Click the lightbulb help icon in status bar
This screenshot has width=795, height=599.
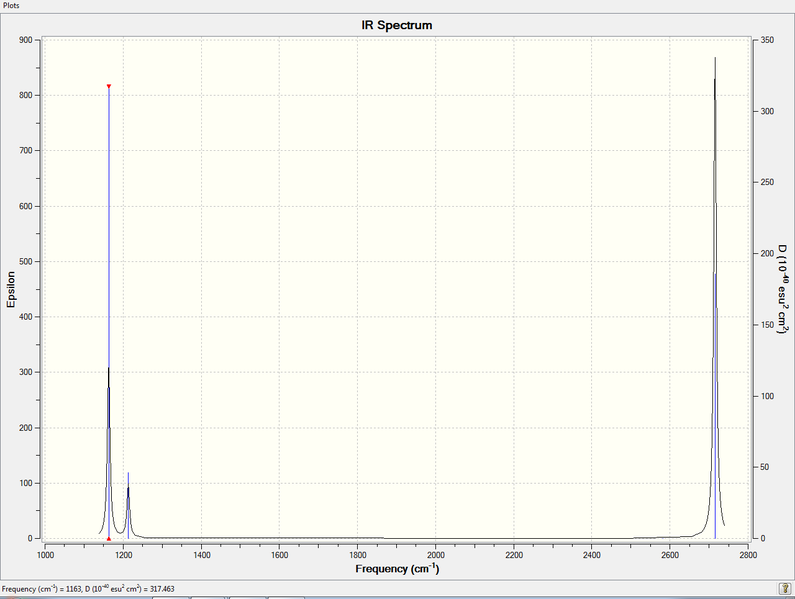(784, 588)
